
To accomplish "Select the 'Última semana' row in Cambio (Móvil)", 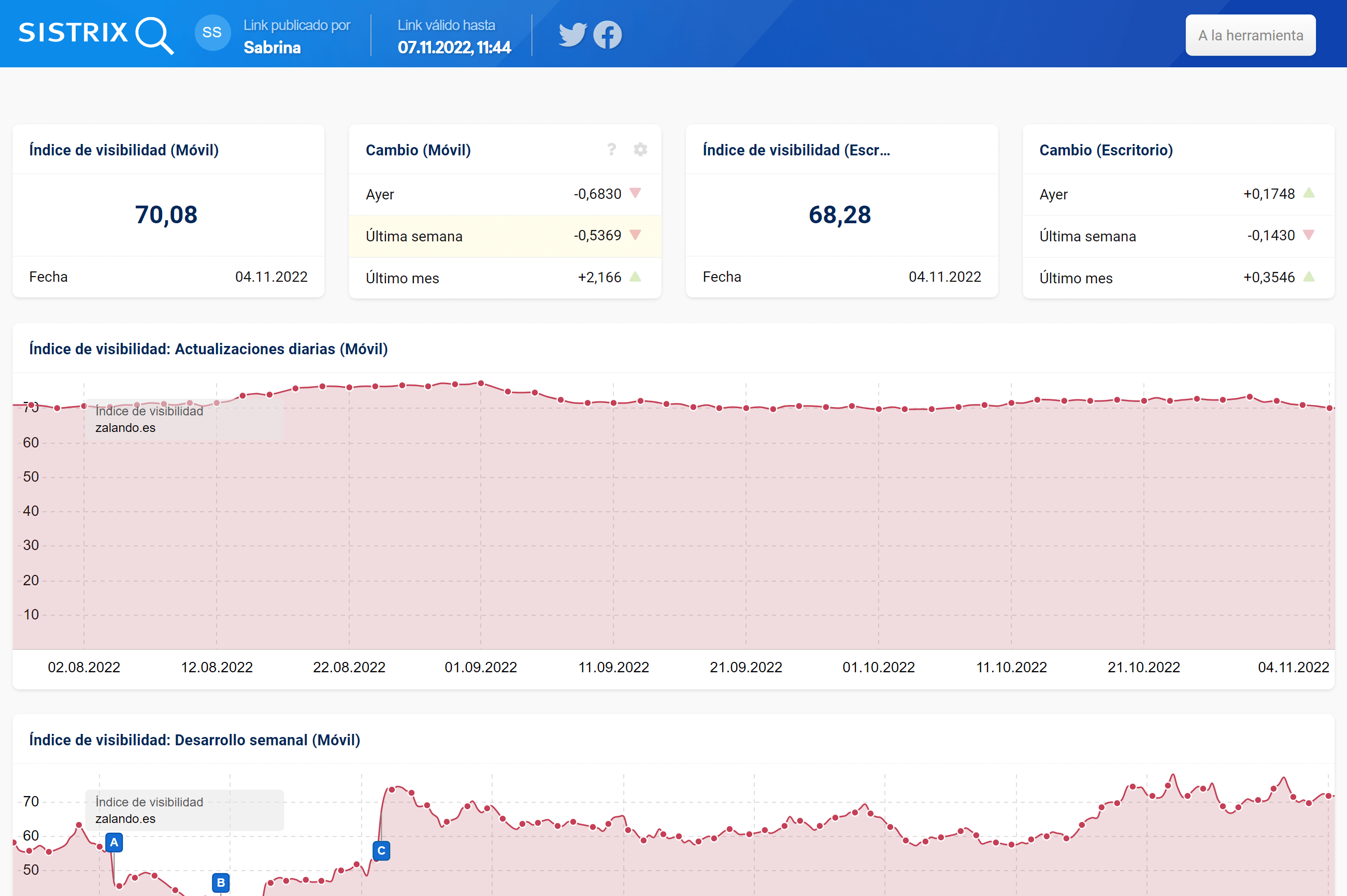I will coord(504,236).
